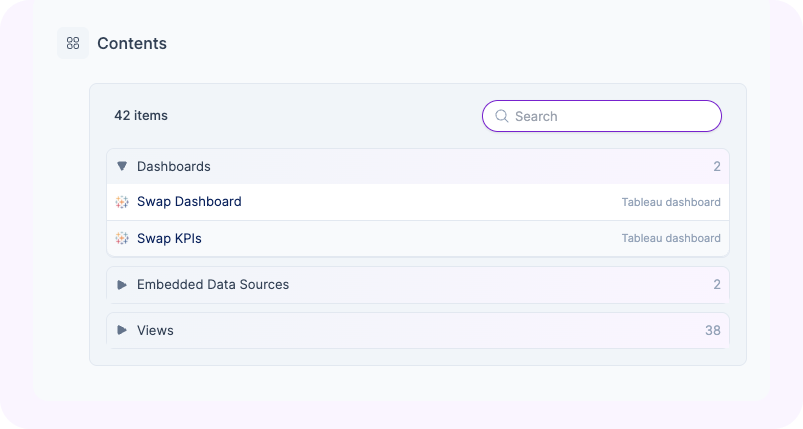This screenshot has width=803, height=429.
Task: Focus the Search input field
Action: click(x=612, y=116)
